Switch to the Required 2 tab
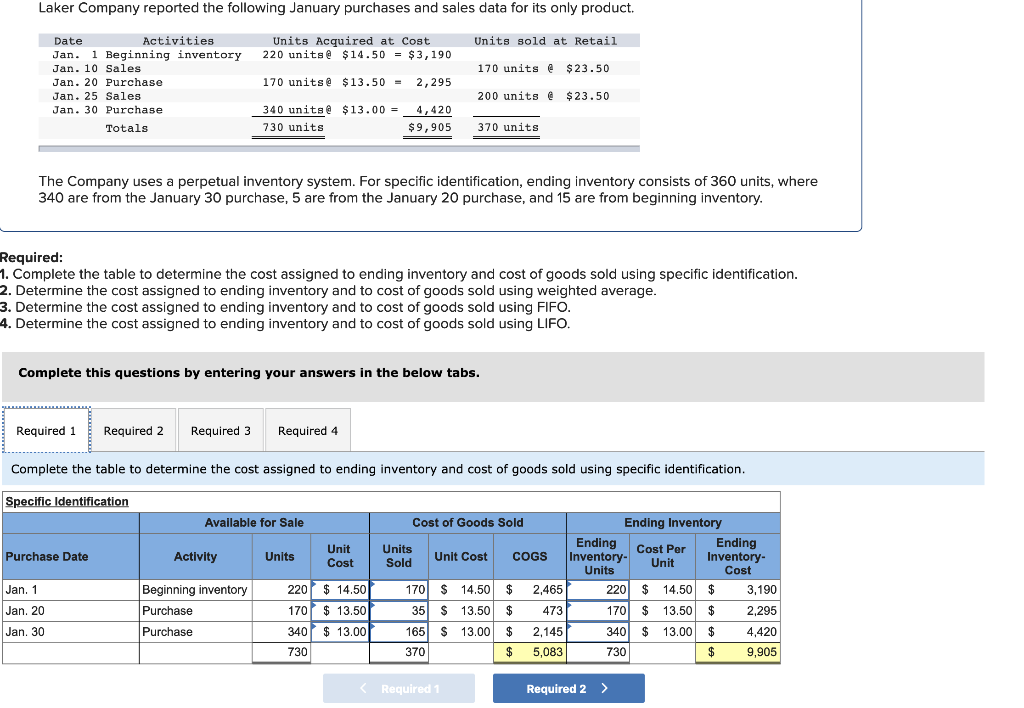Viewport: 1024px width, 708px height. 134,429
